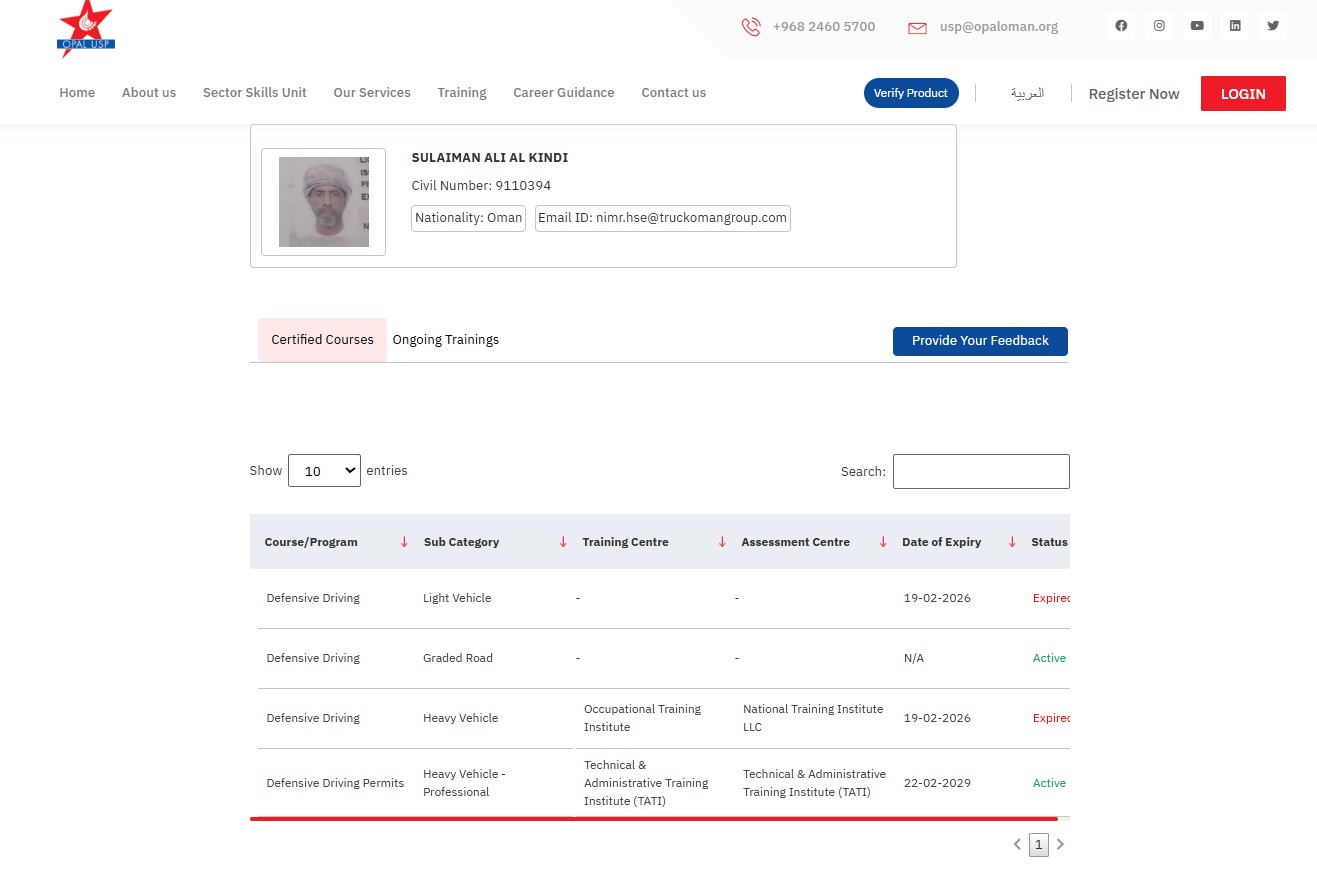Image resolution: width=1317 pixels, height=876 pixels.
Task: Click the table Search input field
Action: click(x=981, y=472)
